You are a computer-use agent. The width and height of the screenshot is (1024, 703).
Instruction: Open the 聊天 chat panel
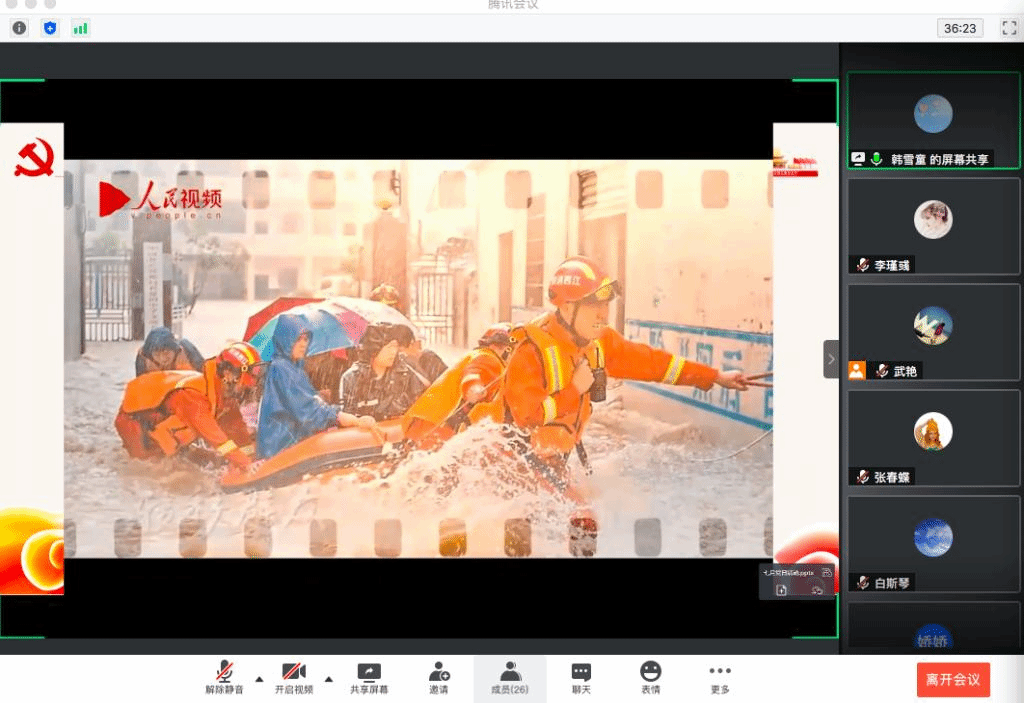click(581, 678)
